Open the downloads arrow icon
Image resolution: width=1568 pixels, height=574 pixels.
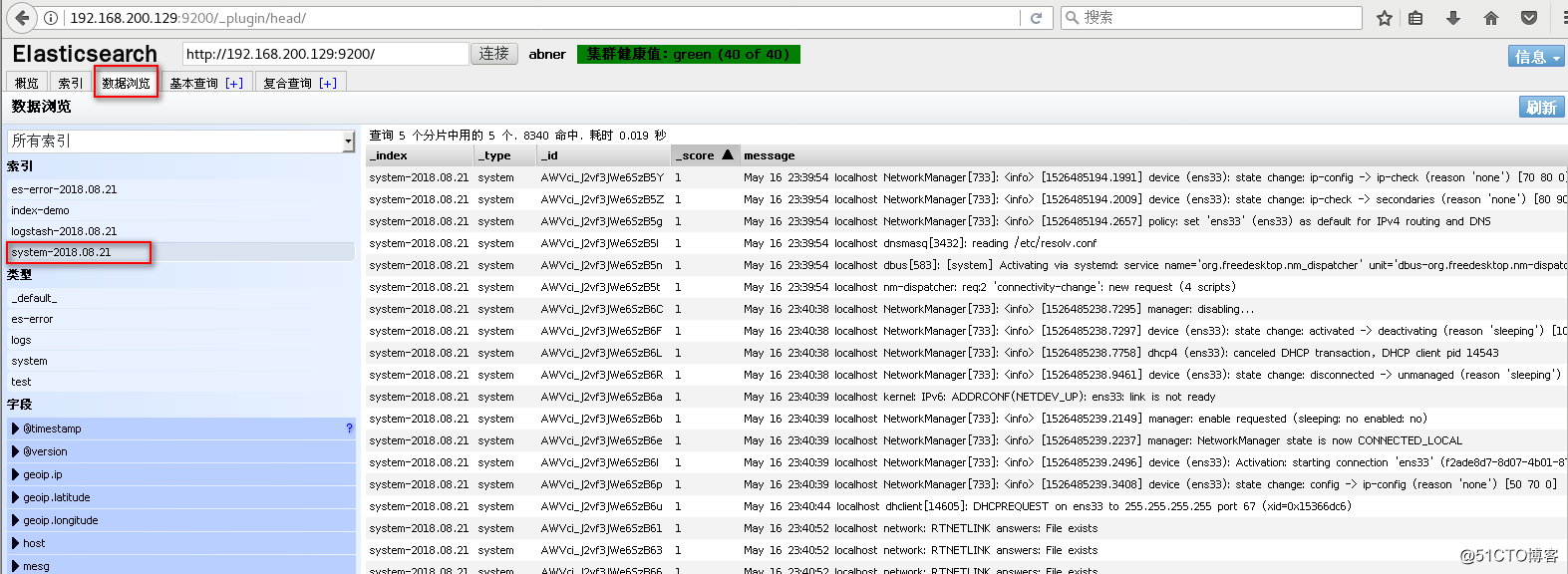[x=1453, y=18]
